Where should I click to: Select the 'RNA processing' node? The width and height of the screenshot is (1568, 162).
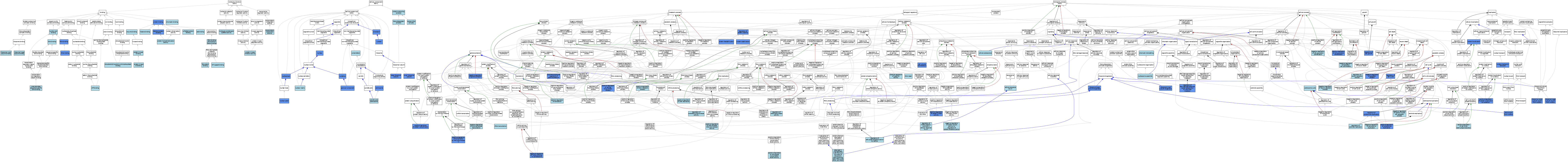617,76
